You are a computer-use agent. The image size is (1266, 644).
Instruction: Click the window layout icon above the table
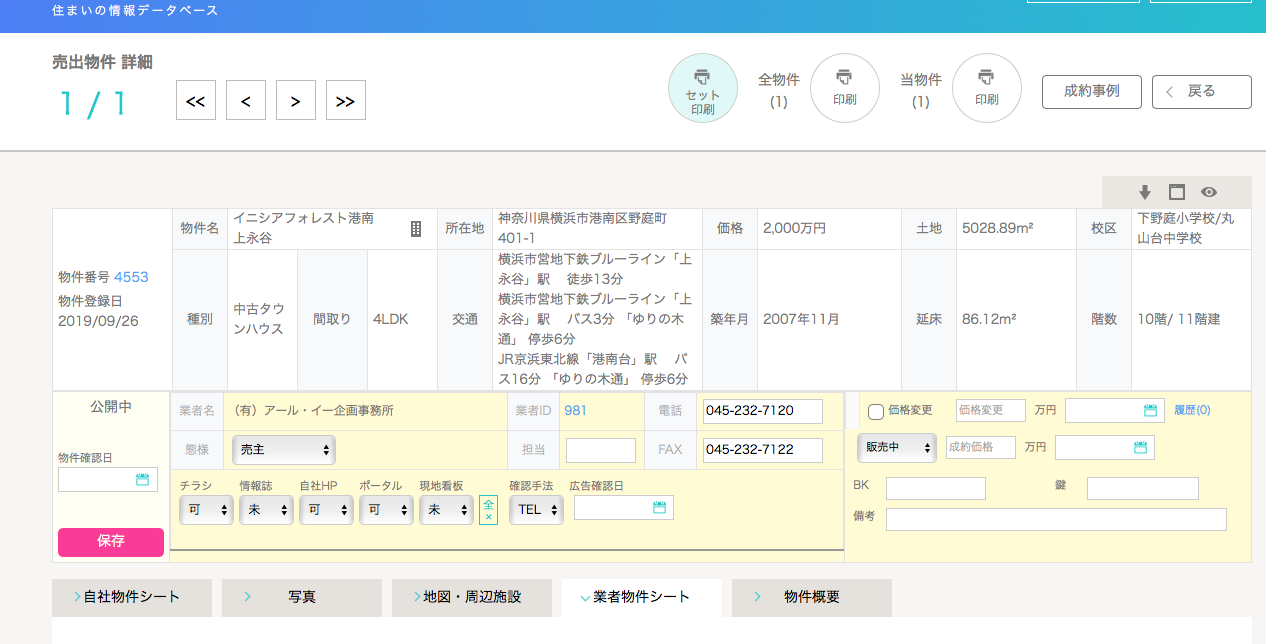pyautogui.click(x=1177, y=192)
